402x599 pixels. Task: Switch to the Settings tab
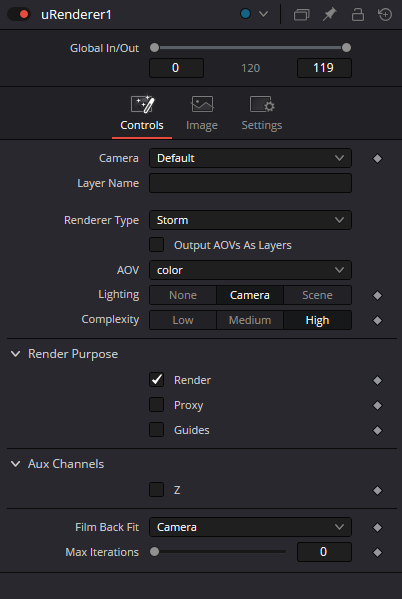262,114
